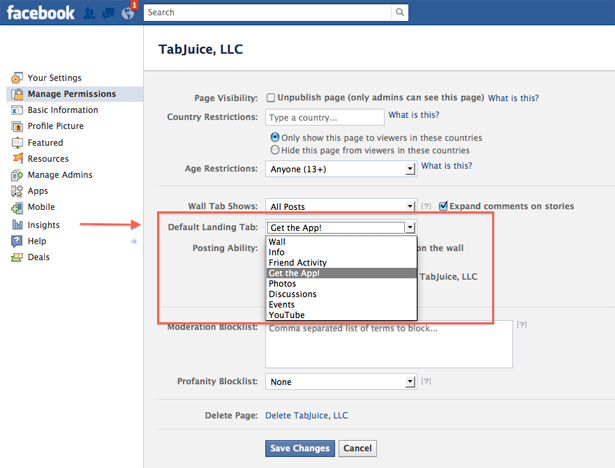Click help marker next to Wall Tab Shows
The image size is (615, 468).
tap(426, 206)
